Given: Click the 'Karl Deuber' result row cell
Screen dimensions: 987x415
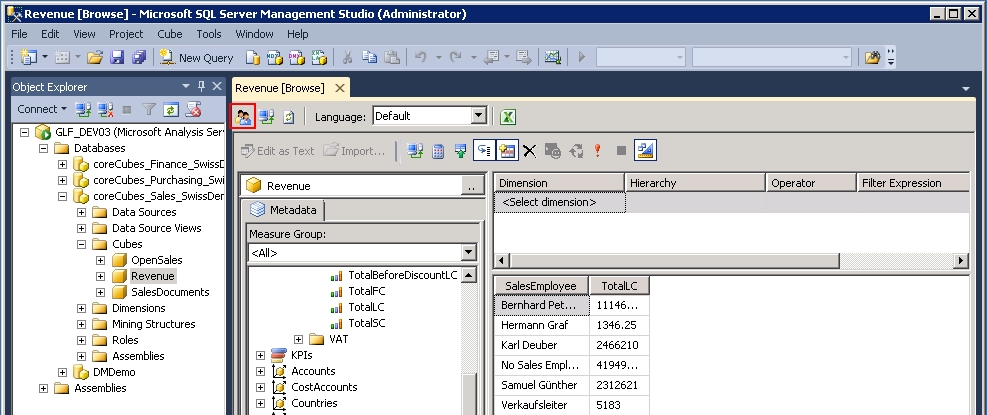Looking at the screenshot, I should pos(541,345).
